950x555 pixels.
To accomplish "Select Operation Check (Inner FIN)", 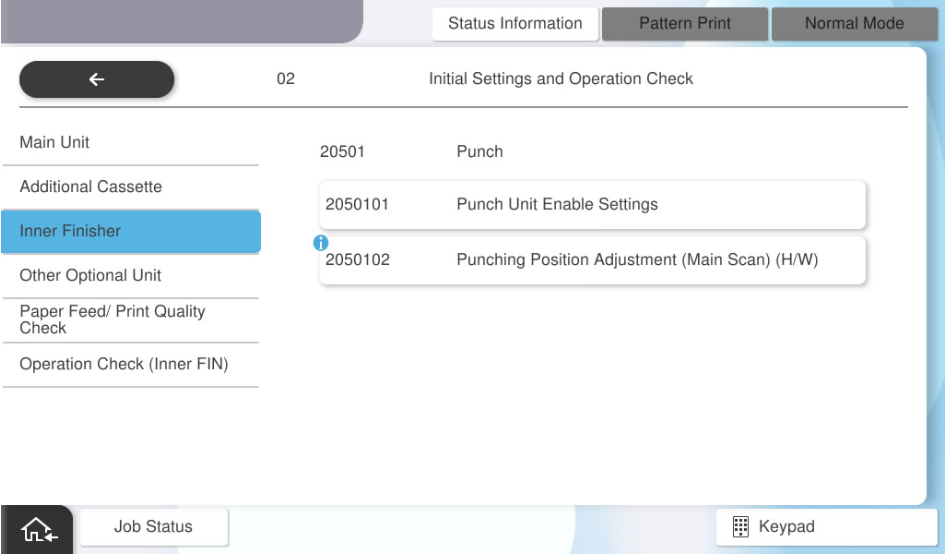I will point(130,364).
